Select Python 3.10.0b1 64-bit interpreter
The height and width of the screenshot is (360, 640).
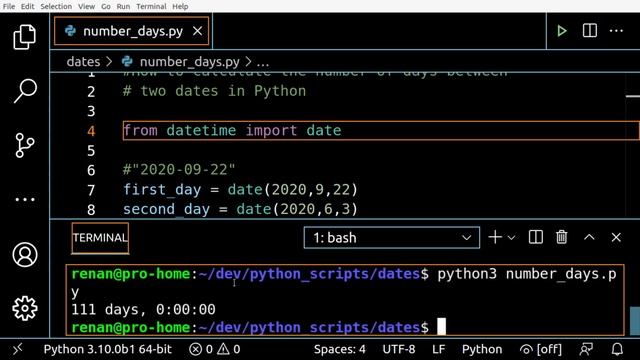[108, 349]
